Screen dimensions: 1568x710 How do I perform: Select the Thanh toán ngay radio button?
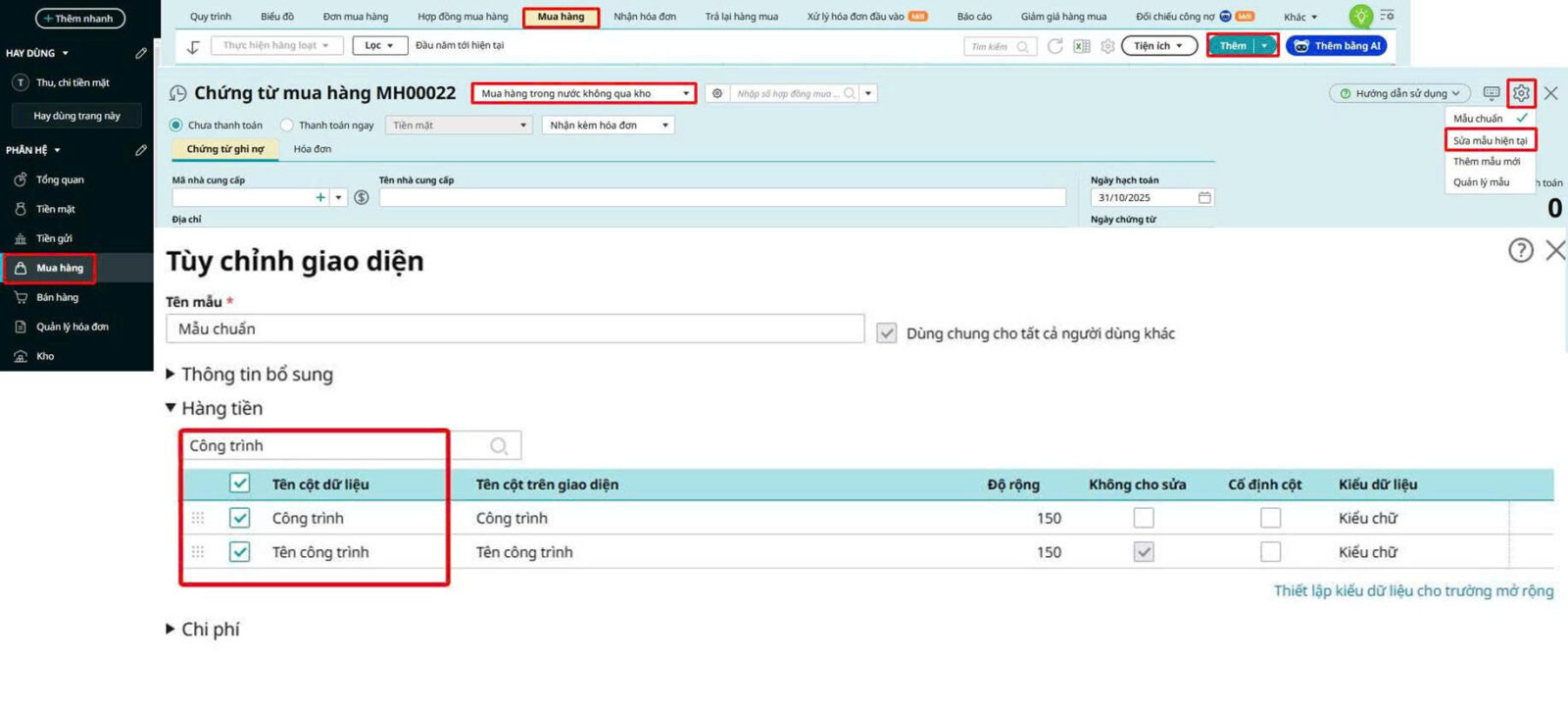point(287,126)
